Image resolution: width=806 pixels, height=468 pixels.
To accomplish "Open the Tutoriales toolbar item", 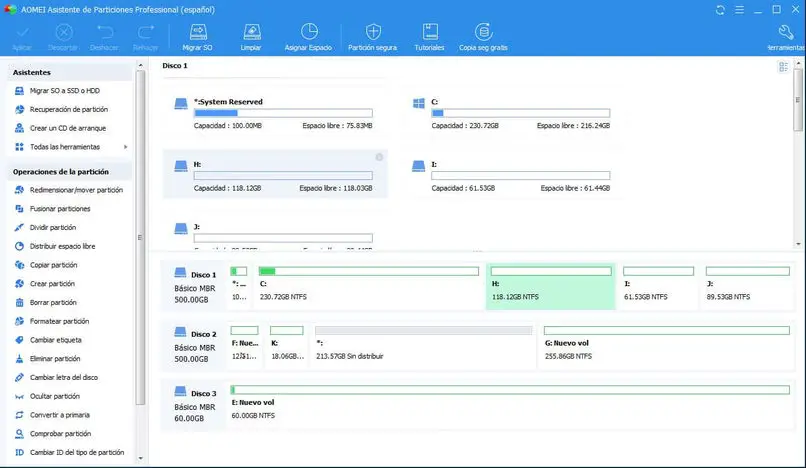I will pyautogui.click(x=429, y=37).
